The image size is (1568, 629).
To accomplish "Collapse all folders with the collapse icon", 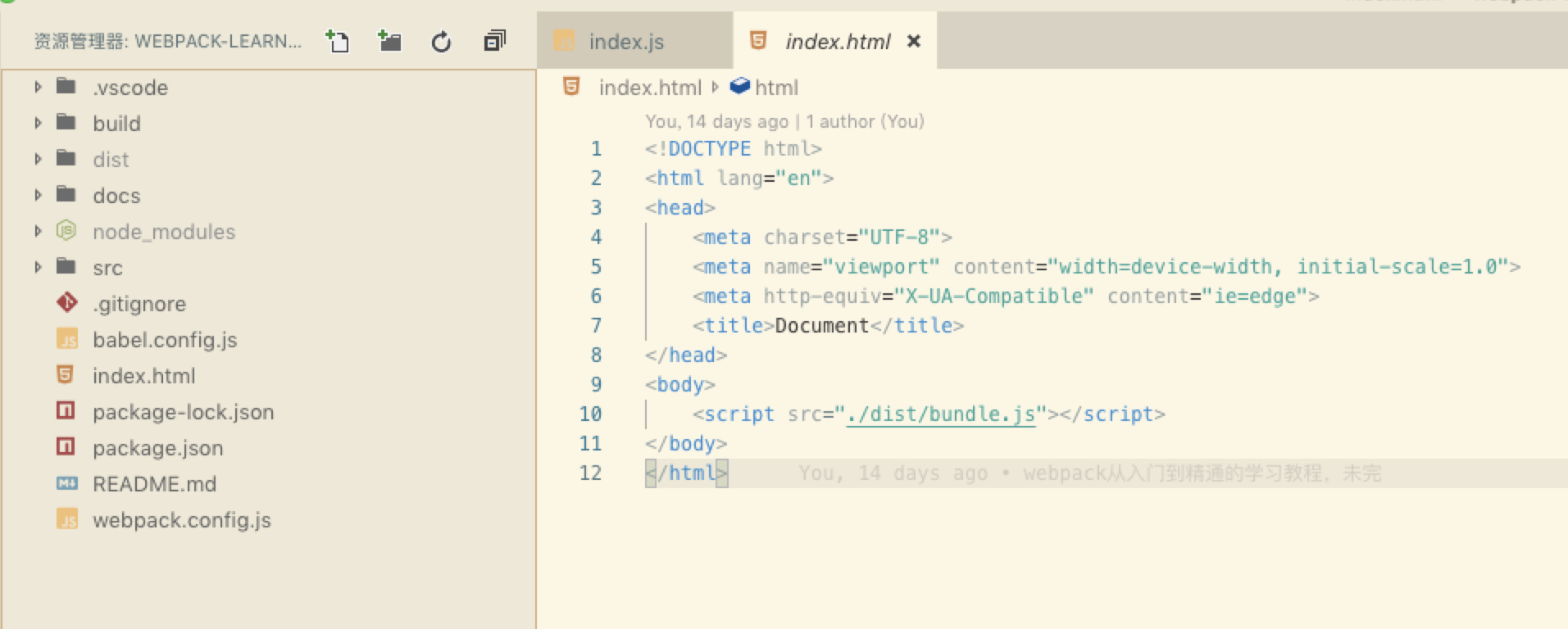I will tap(494, 41).
